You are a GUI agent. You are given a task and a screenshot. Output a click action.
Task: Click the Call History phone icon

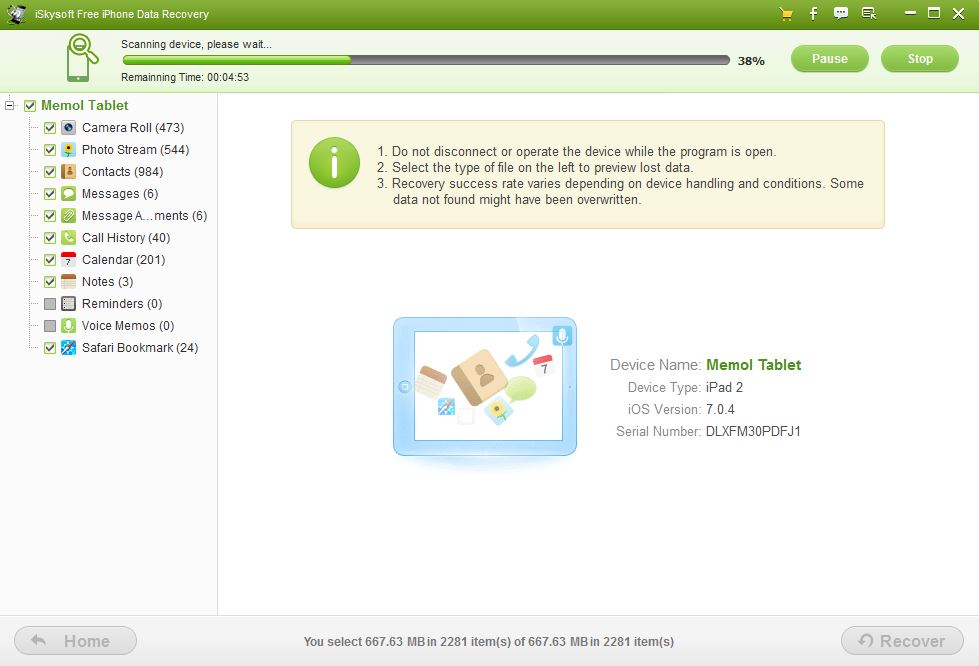[x=69, y=238]
